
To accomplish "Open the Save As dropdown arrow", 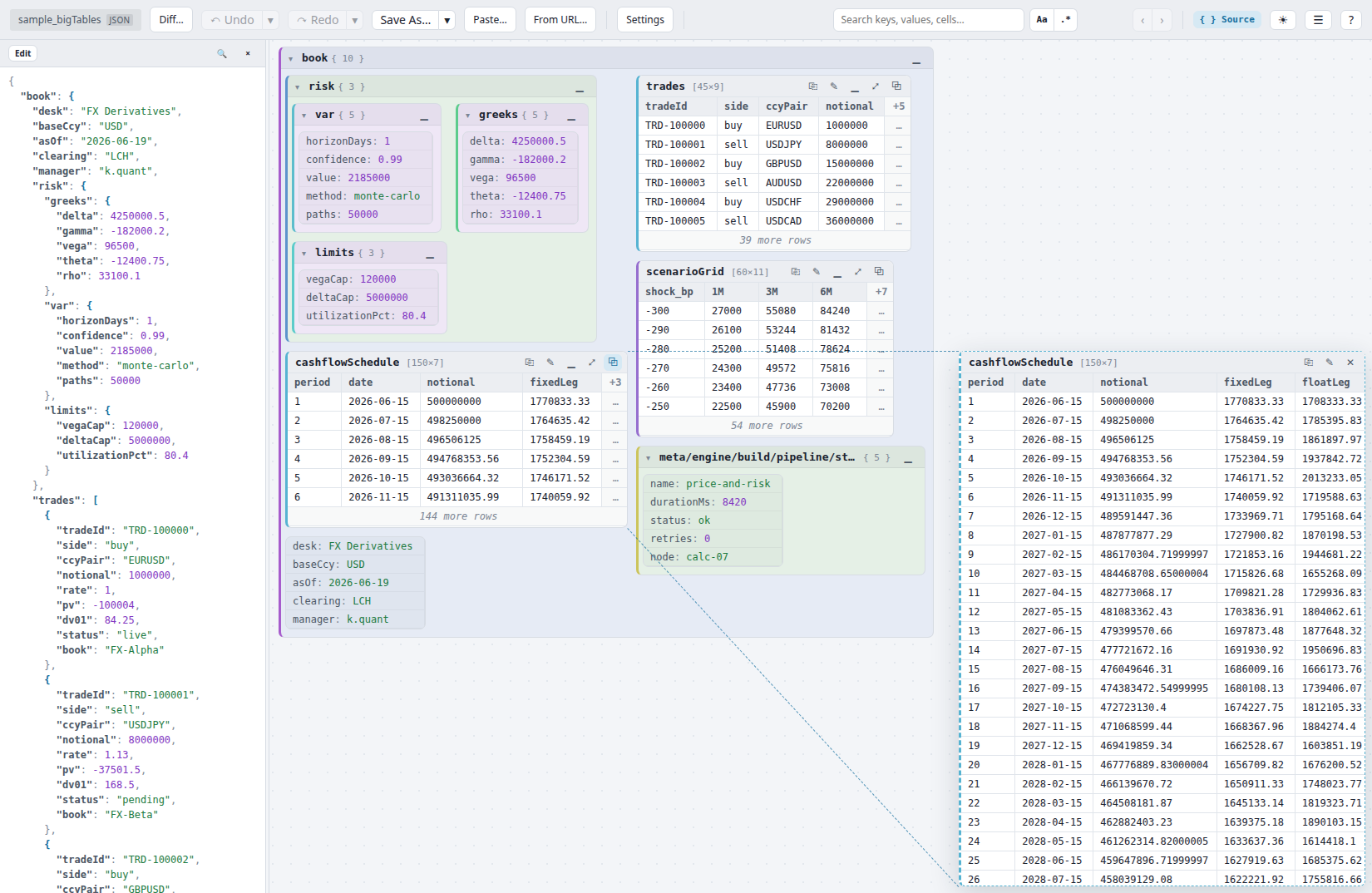I will (447, 20).
